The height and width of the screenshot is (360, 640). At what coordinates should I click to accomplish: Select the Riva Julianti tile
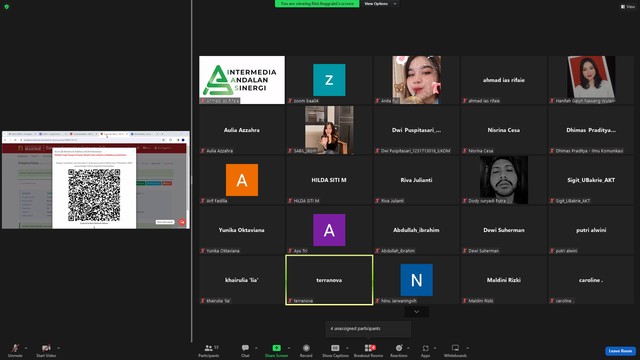[416, 180]
